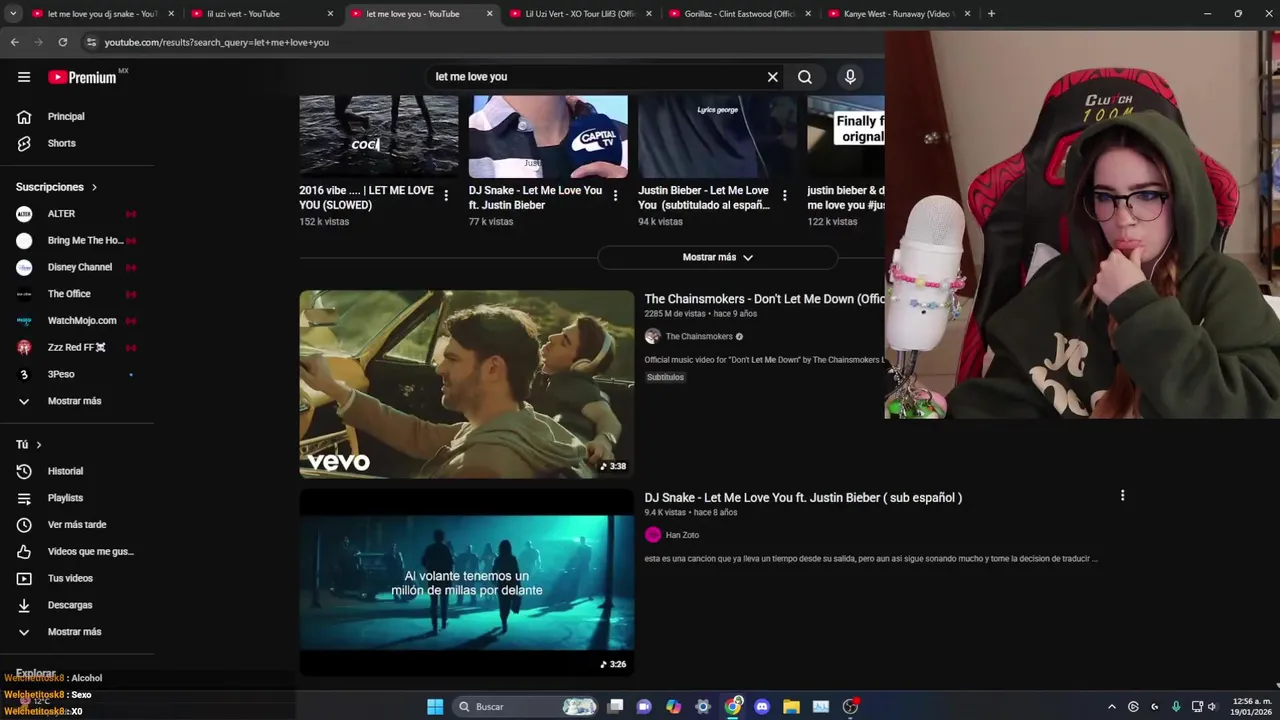Expand the Tú section

[29, 445]
